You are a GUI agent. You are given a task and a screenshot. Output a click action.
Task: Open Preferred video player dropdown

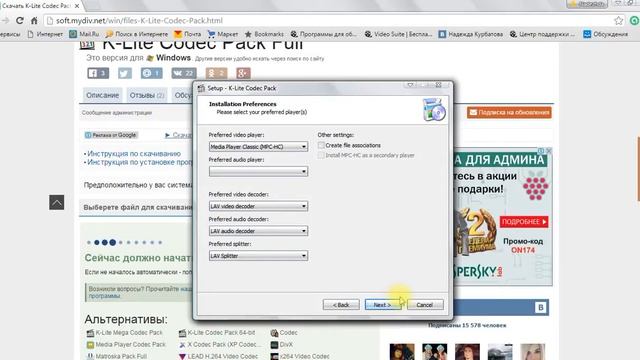[x=258, y=147]
